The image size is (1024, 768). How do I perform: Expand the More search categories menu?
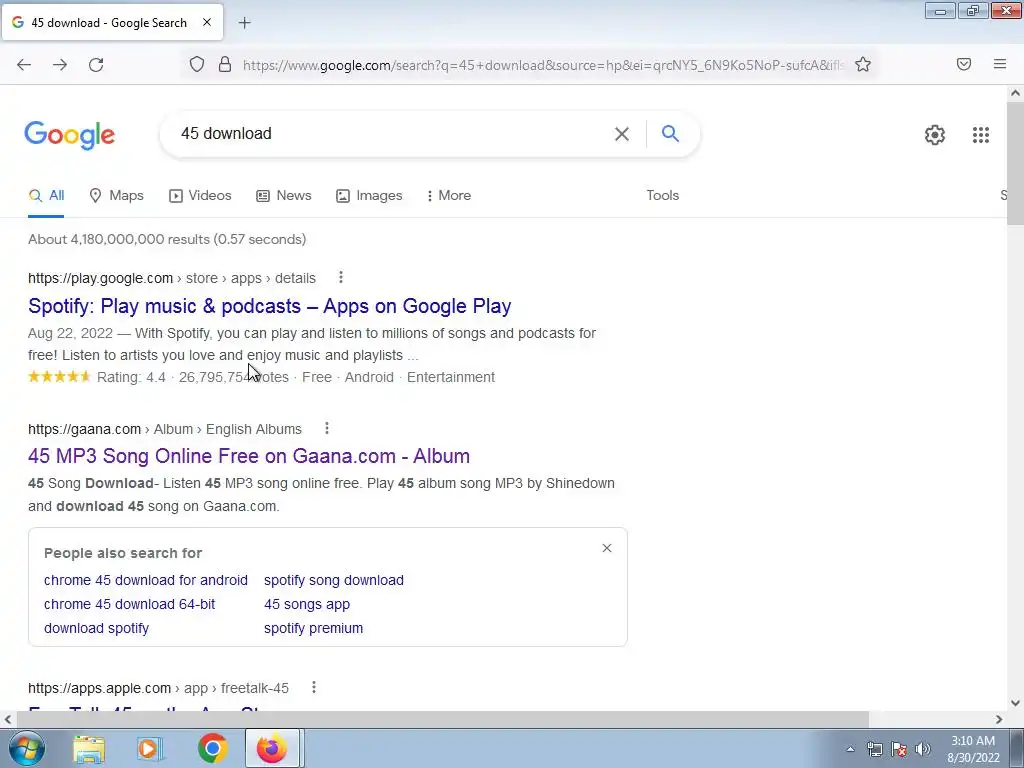pyautogui.click(x=449, y=195)
